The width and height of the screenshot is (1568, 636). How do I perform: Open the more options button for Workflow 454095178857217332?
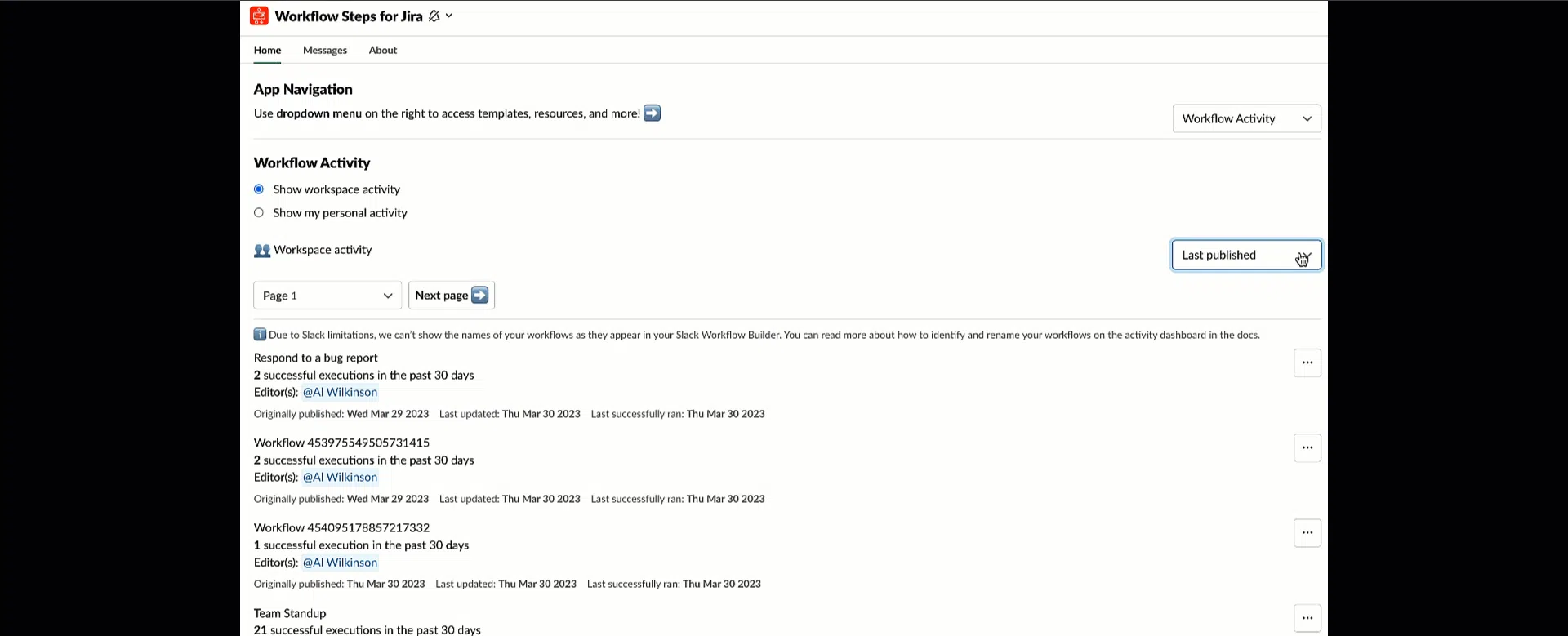coord(1307,532)
